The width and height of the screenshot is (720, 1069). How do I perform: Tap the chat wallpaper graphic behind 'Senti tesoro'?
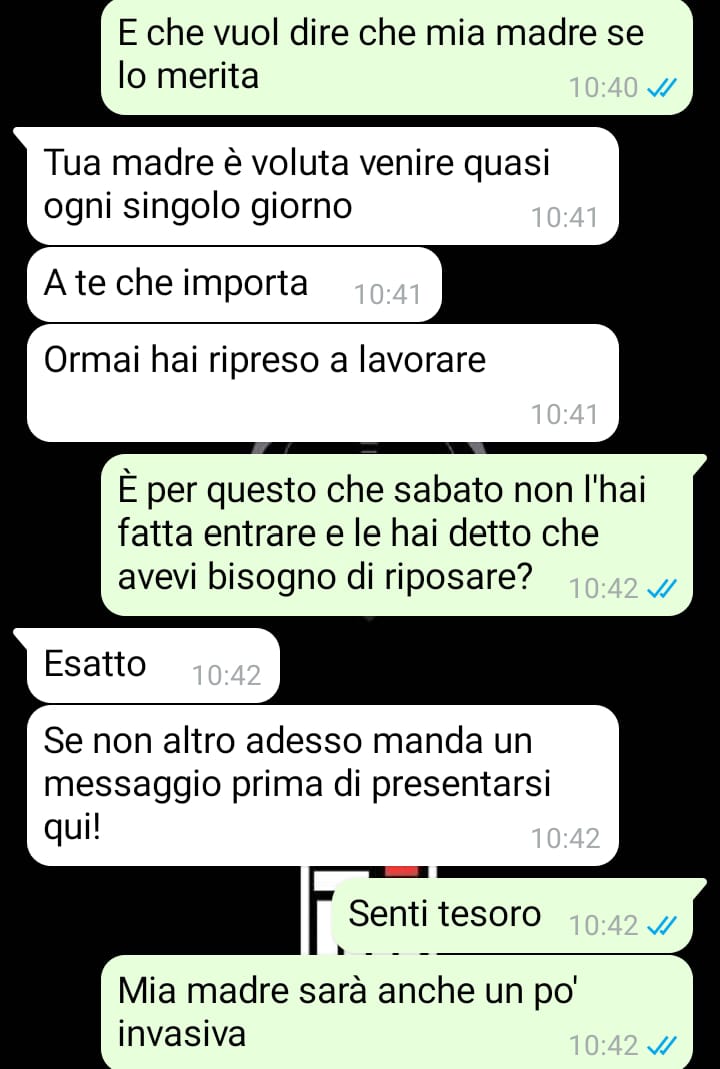tap(317, 910)
